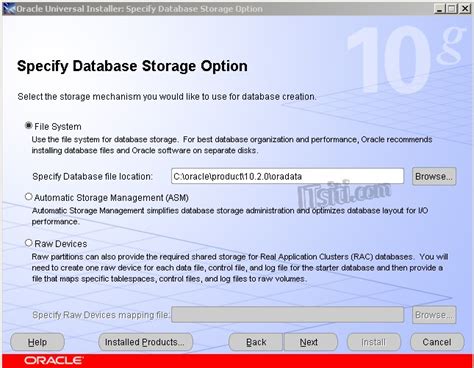Click 'Select the storage mechanism' instruction text
Image resolution: width=474 pixels, height=368 pixels.
pyautogui.click(x=167, y=97)
